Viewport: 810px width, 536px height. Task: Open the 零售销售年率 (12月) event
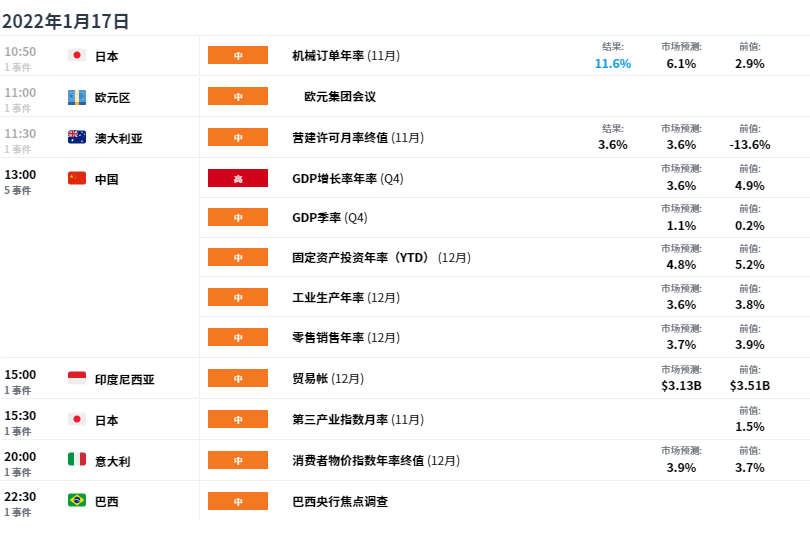tap(346, 338)
